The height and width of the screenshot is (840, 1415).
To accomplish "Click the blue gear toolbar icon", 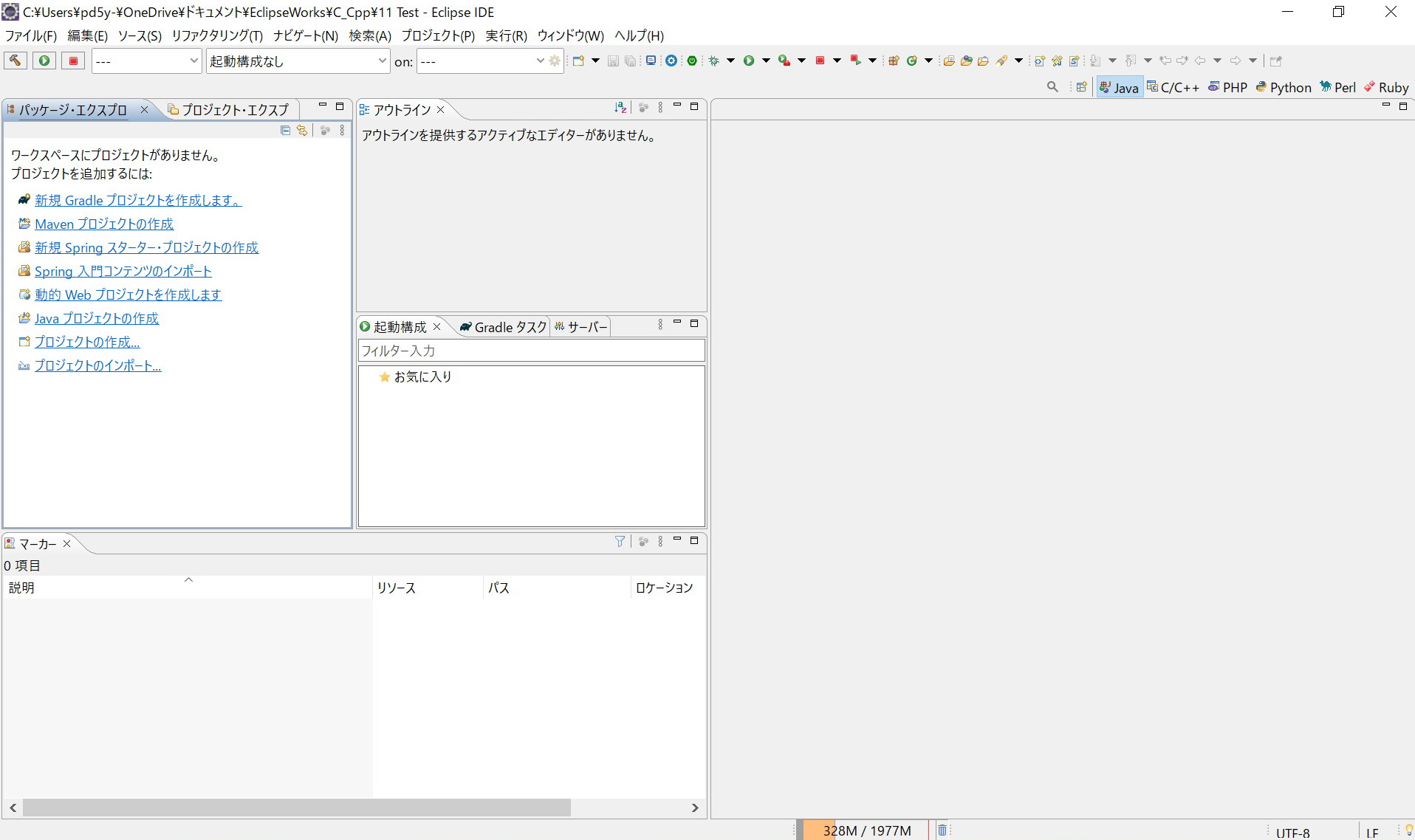I will [x=671, y=61].
